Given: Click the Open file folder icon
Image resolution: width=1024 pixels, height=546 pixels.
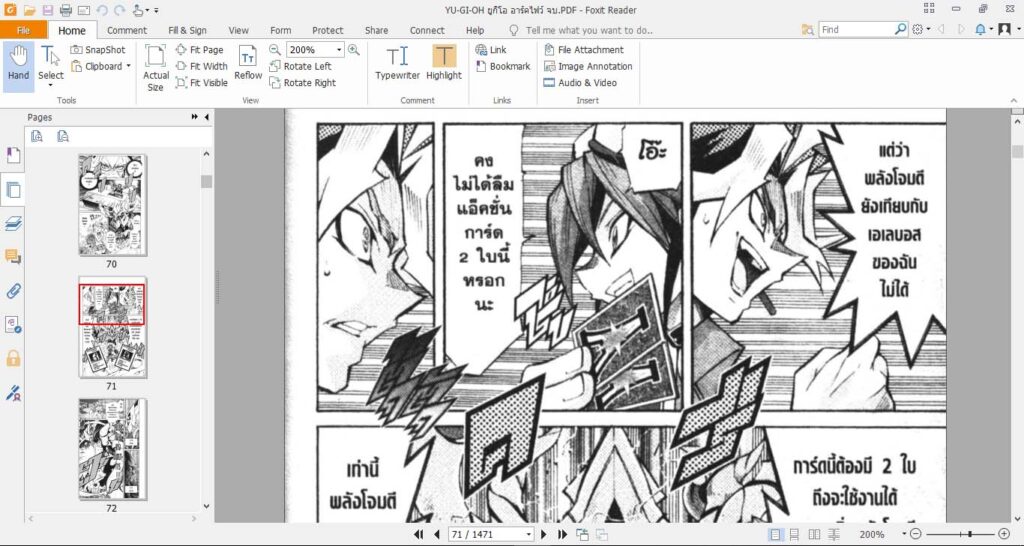Looking at the screenshot, I should tap(29, 10).
